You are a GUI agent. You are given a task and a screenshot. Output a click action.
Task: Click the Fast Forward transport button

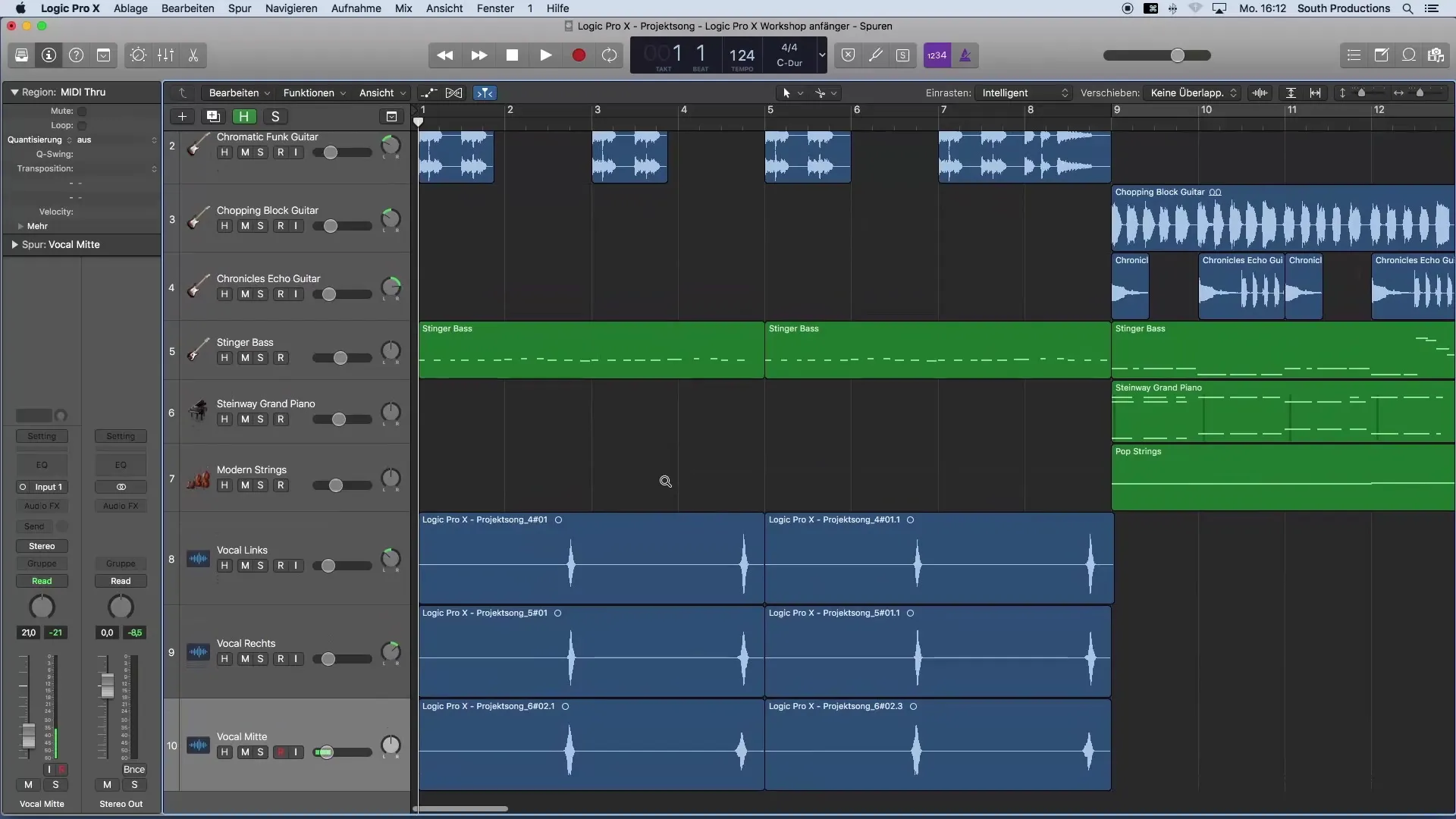(479, 55)
